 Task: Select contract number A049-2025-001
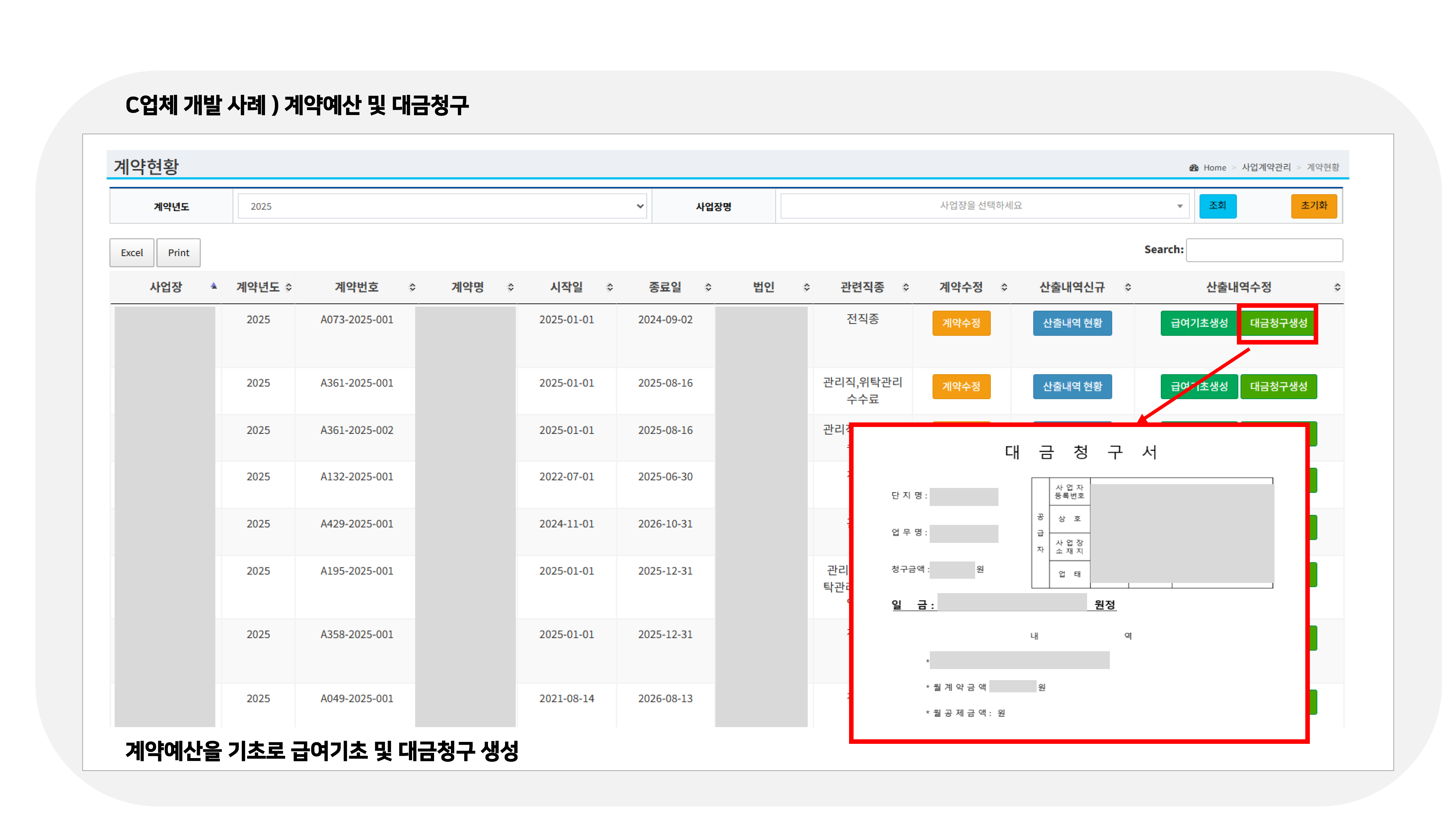pos(357,699)
